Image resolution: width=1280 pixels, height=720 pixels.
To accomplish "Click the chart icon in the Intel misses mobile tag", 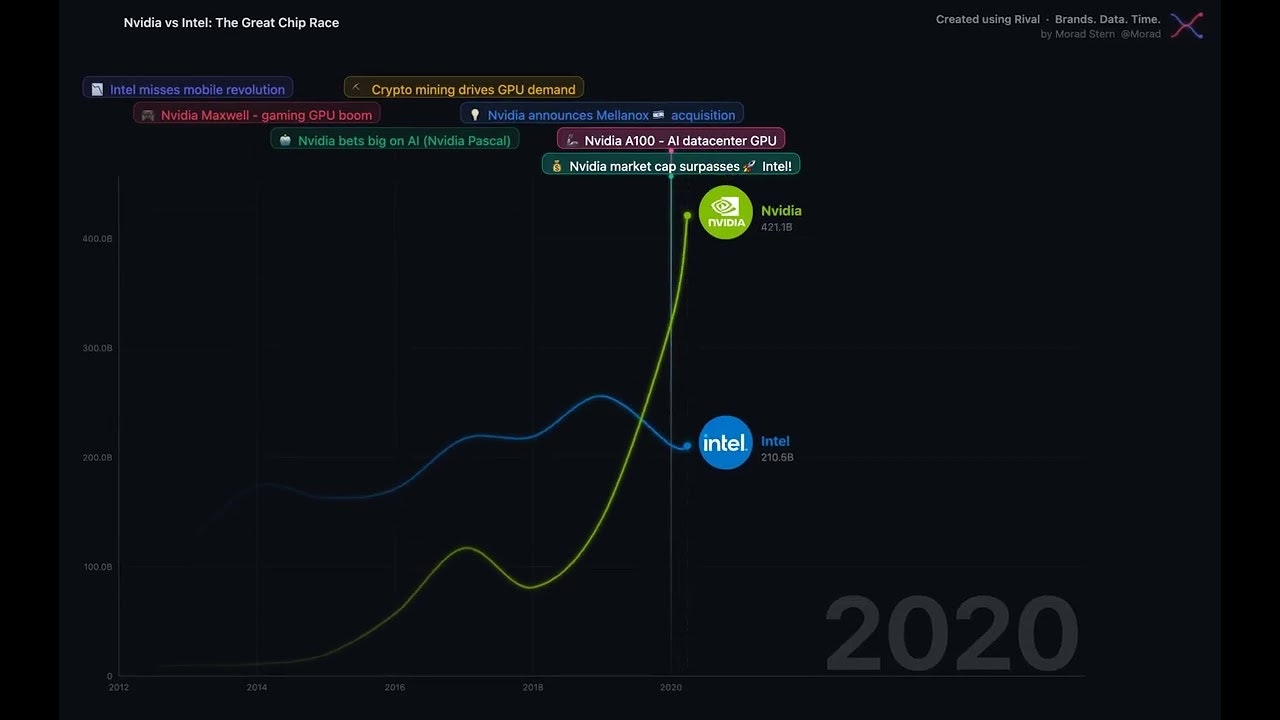I will [97, 89].
